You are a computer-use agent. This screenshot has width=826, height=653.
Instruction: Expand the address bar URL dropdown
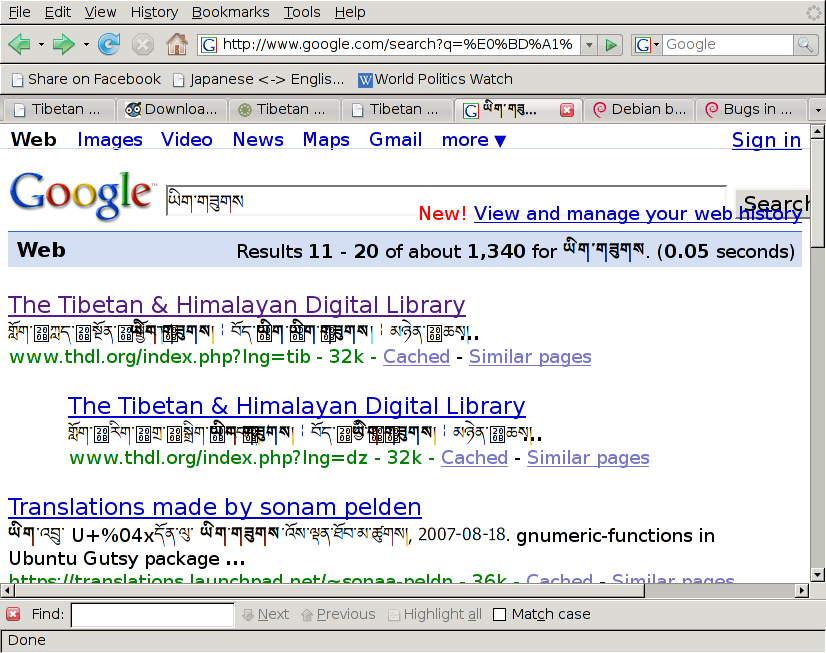(589, 45)
